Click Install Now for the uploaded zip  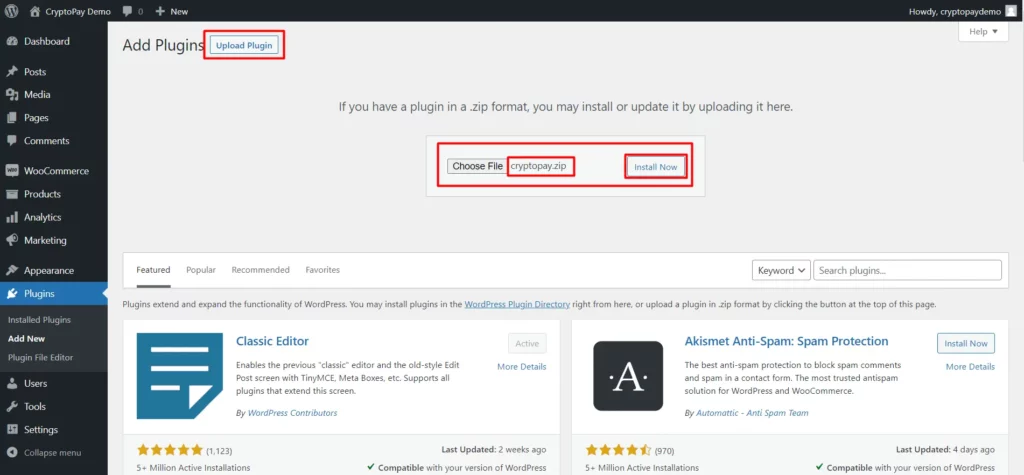pyautogui.click(x=656, y=167)
